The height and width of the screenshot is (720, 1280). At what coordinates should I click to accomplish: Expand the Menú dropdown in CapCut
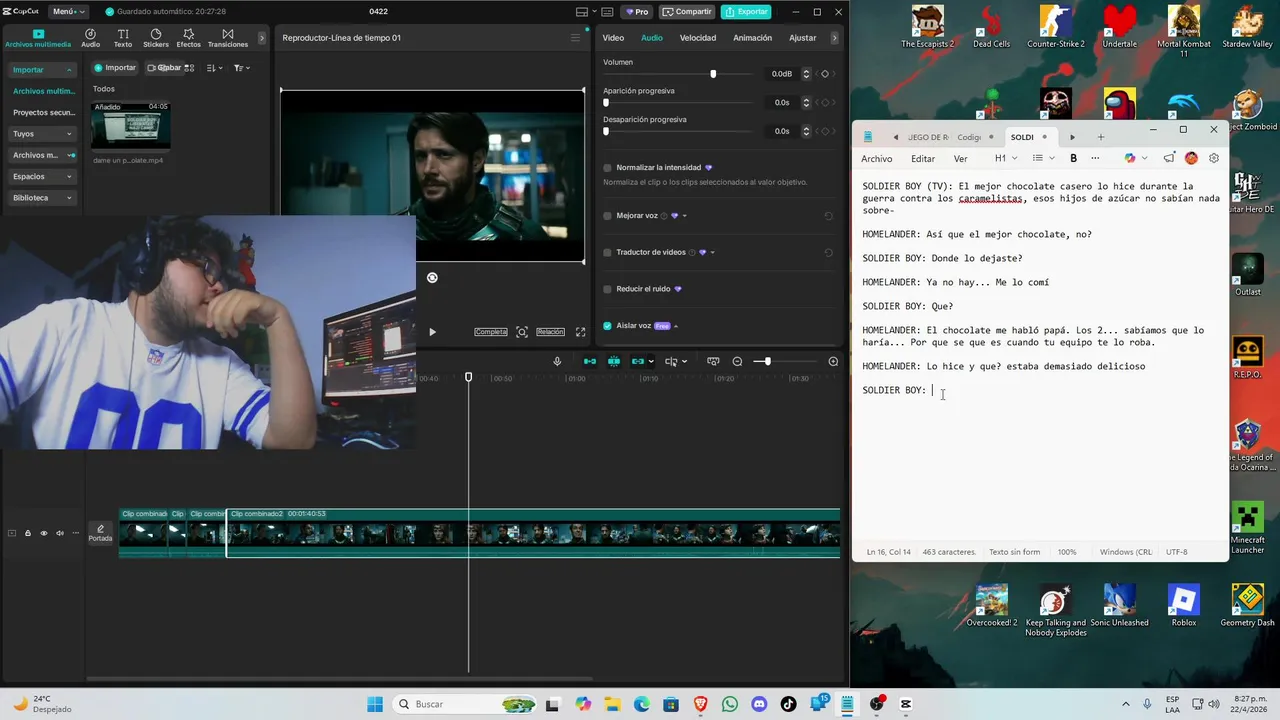coord(67,11)
